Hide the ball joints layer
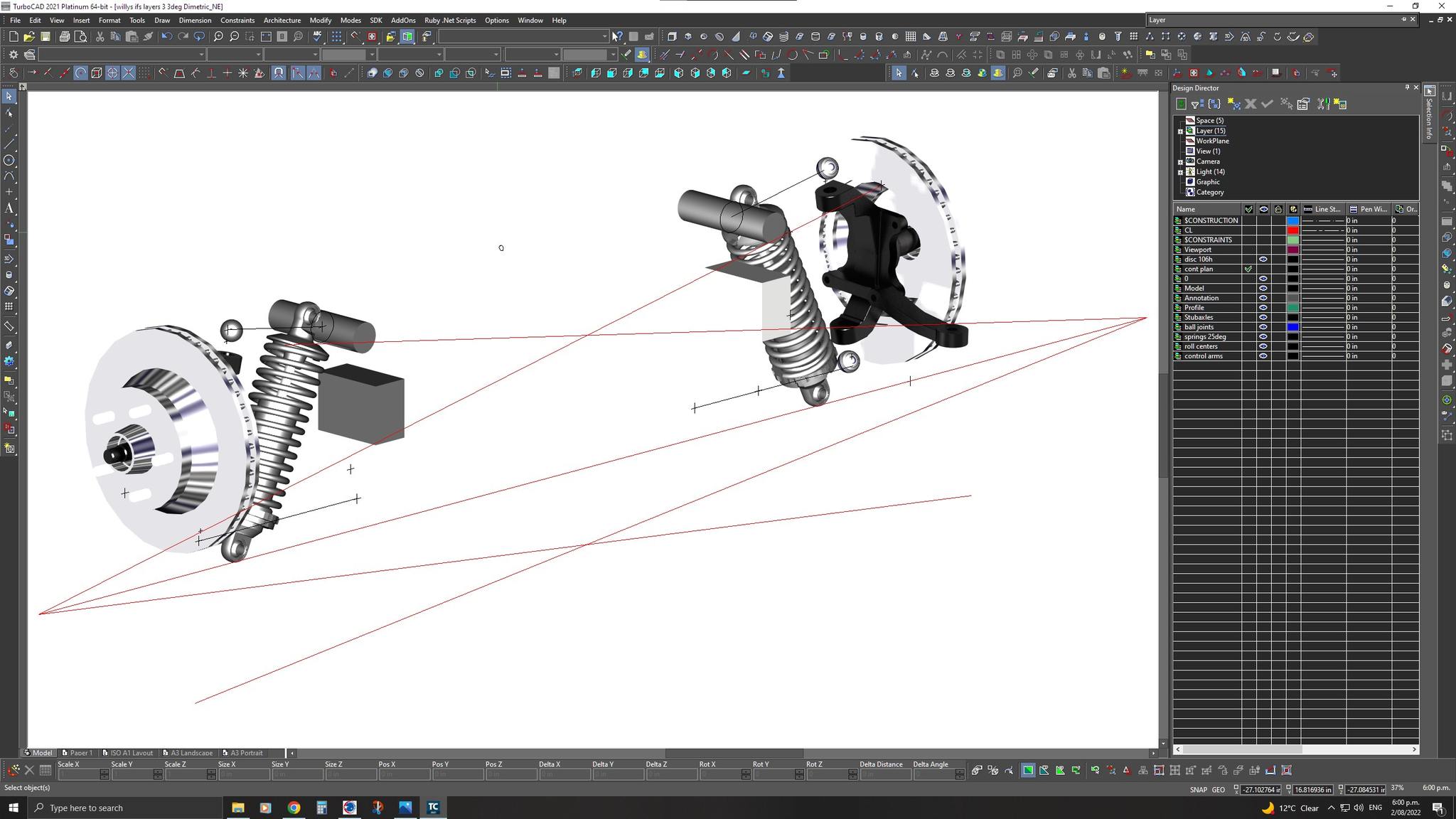Viewport: 1456px width, 819px height. [x=1263, y=327]
